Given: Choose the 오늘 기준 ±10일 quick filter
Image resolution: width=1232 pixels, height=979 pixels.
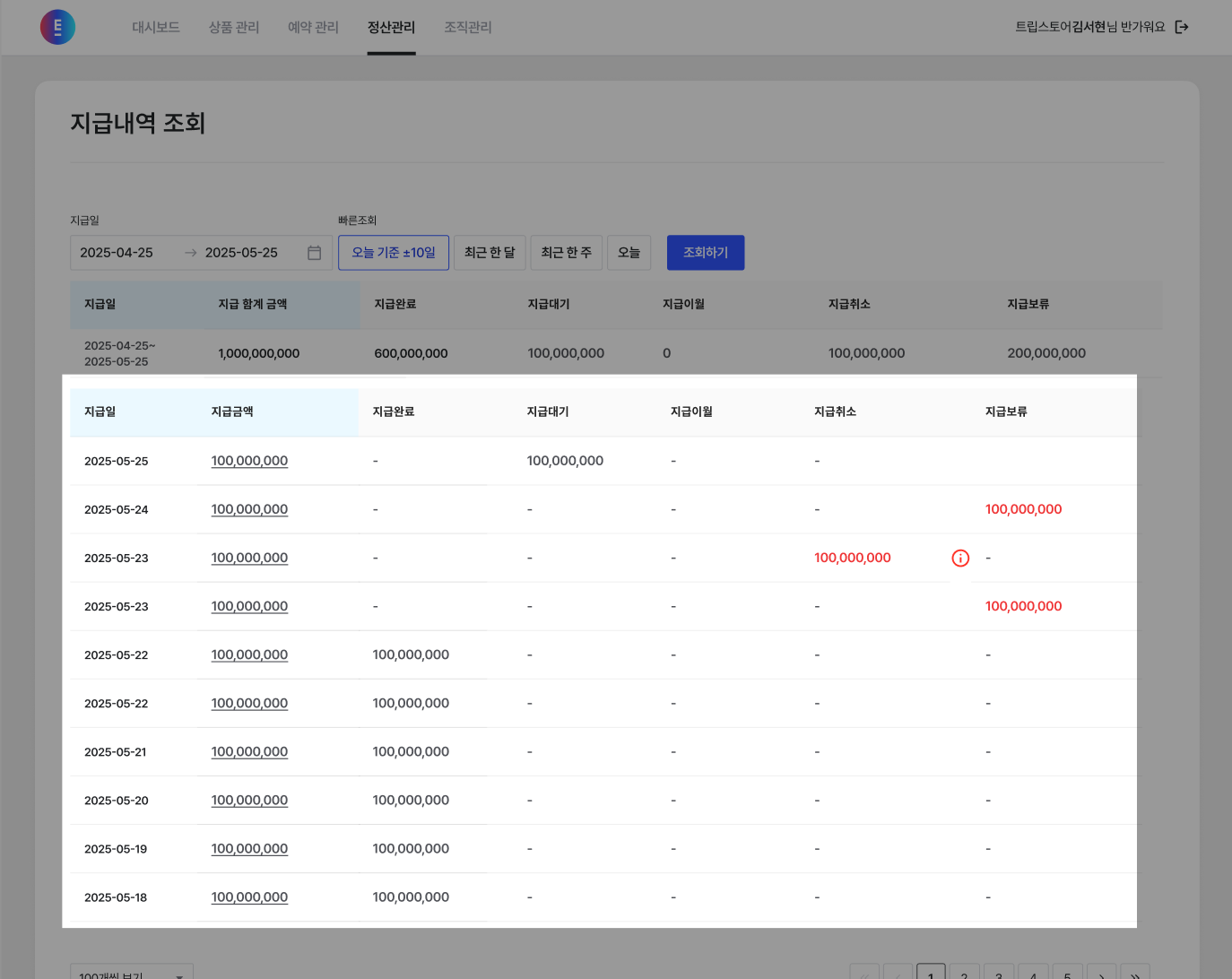Looking at the screenshot, I should (x=394, y=253).
